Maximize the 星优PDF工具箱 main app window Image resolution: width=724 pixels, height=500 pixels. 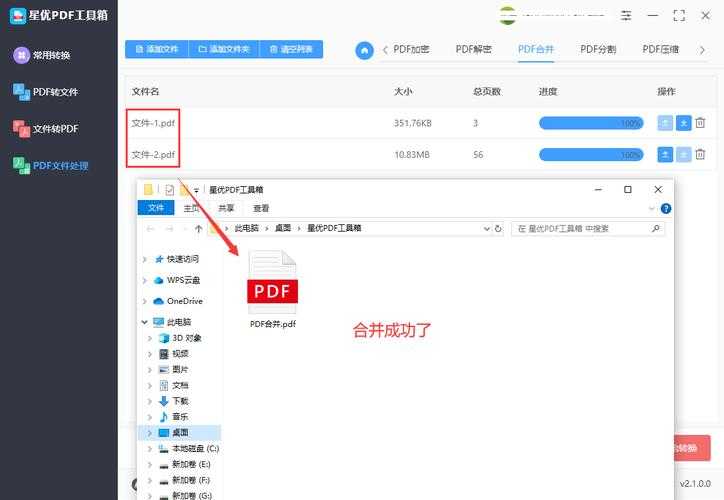(679, 16)
